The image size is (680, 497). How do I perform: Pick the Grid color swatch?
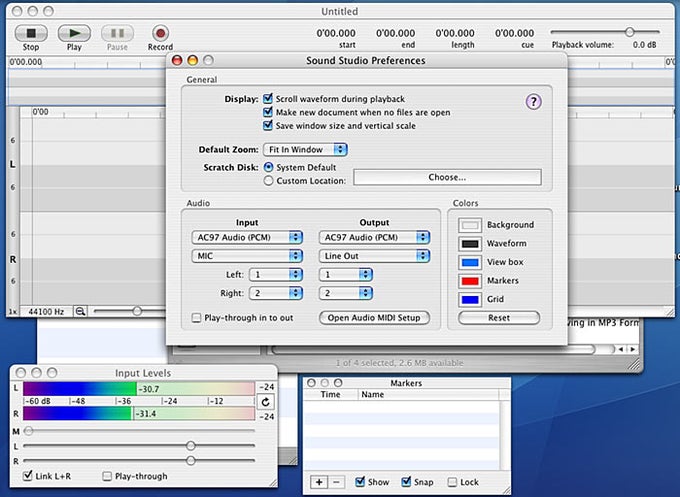470,300
